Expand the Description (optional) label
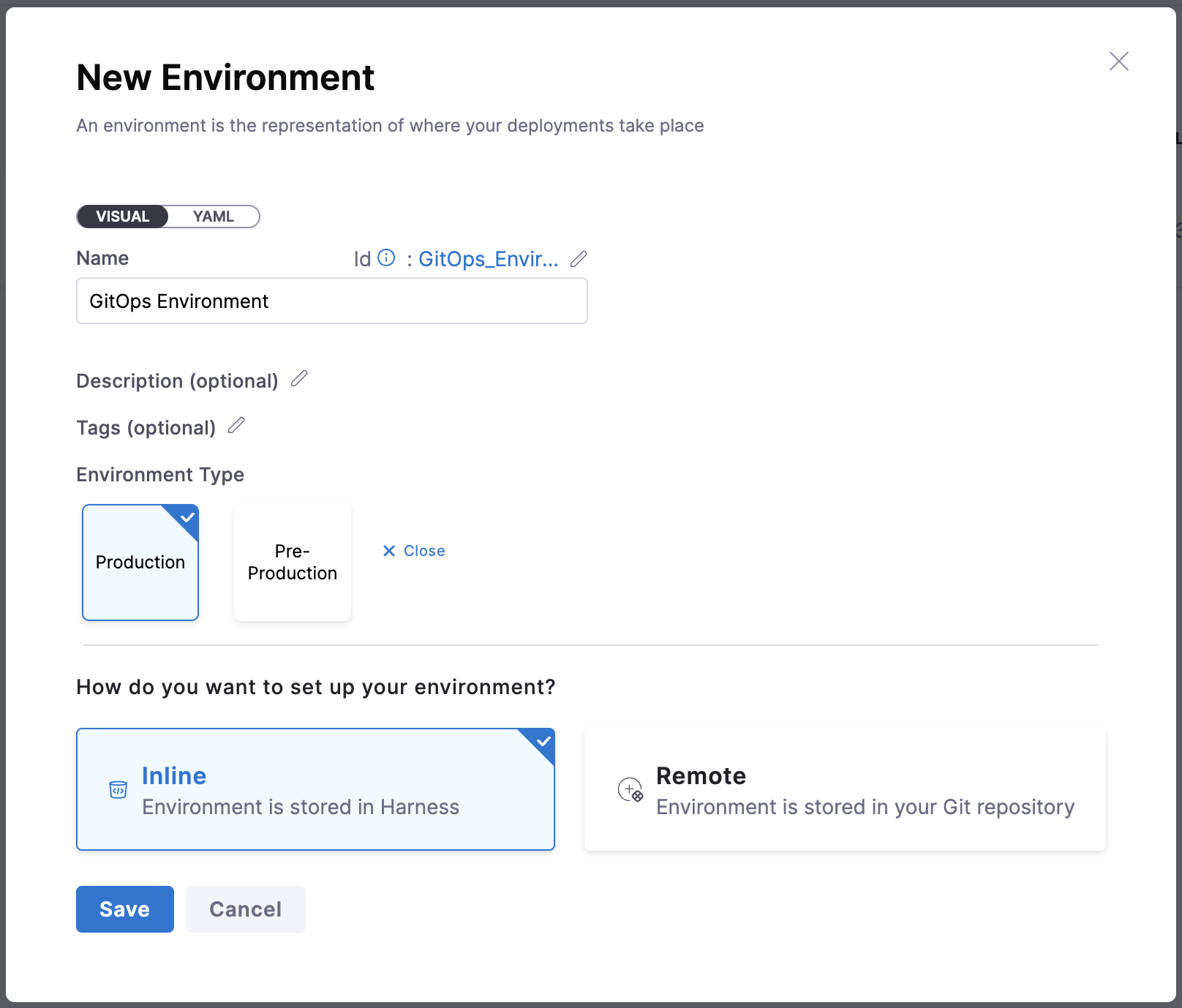This screenshot has width=1182, height=1008. coord(177,381)
